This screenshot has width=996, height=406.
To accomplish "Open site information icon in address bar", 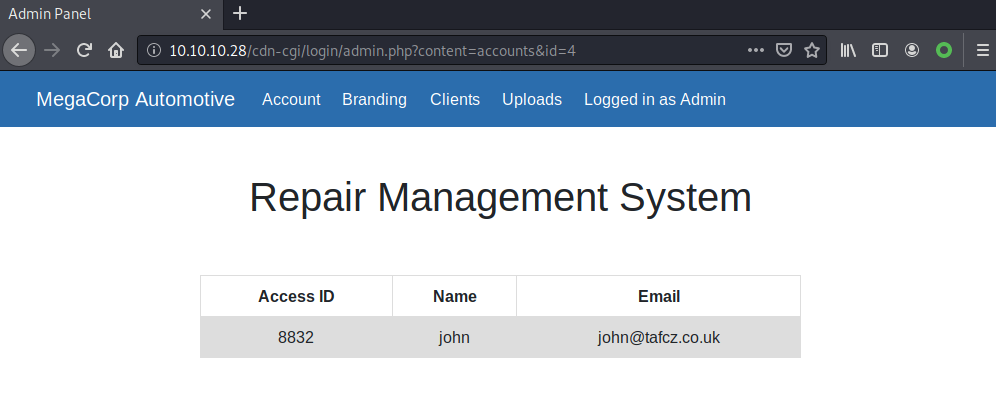I will coord(153,50).
